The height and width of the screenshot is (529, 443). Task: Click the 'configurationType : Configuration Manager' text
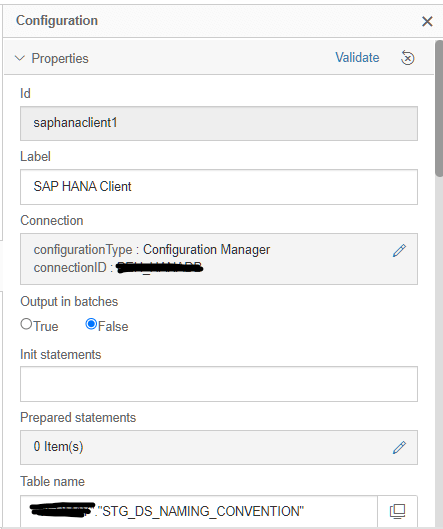(151, 250)
